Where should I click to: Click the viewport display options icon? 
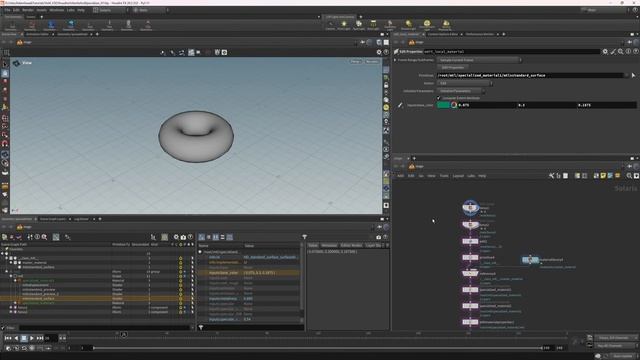coord(378,52)
